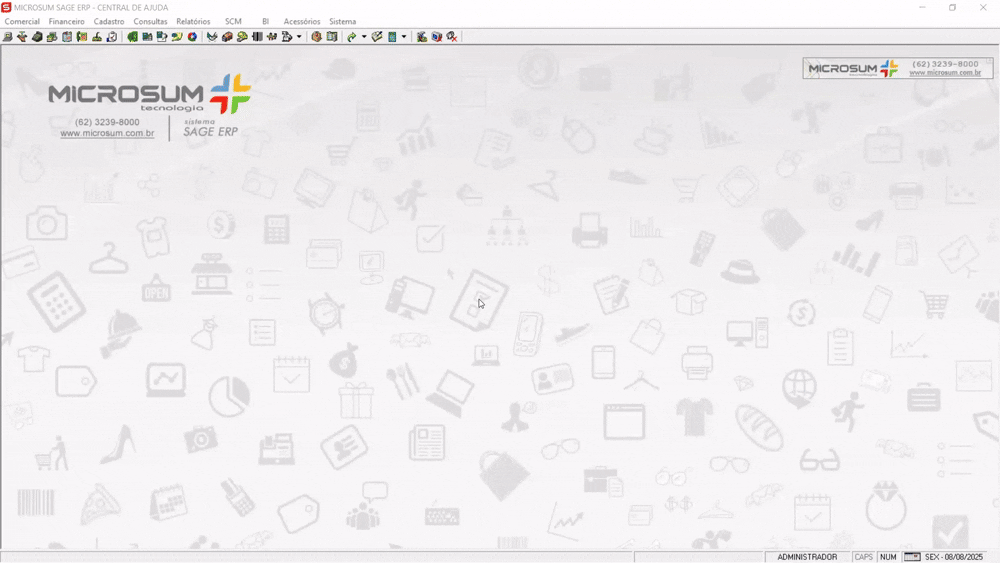
Task: Expand the dropdown arrow next to the people group icon
Action: click(299, 37)
